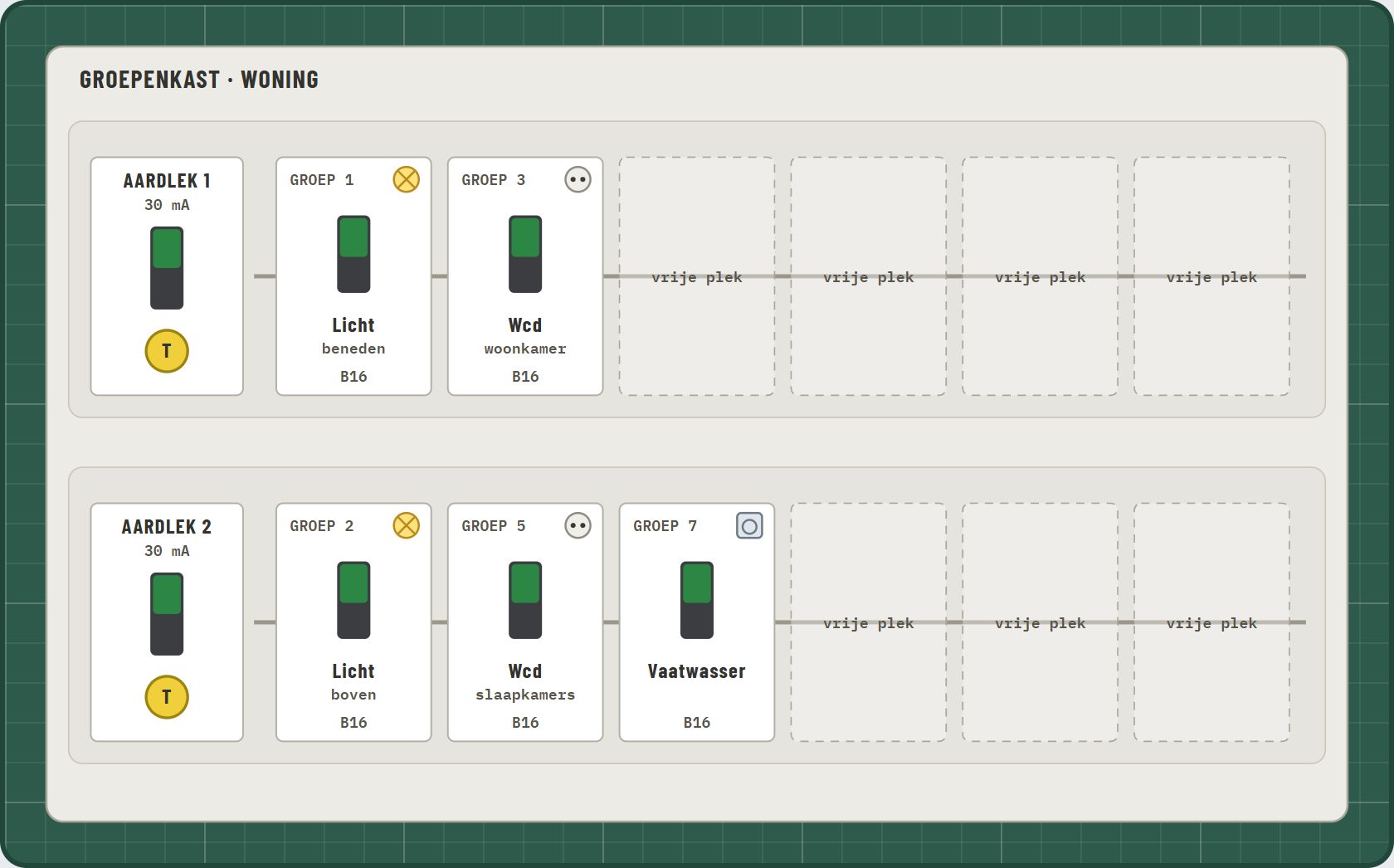Screen dimensions: 1394x868
Task: Push the yellow T test button on Aardlek 2
Action: pos(167,697)
